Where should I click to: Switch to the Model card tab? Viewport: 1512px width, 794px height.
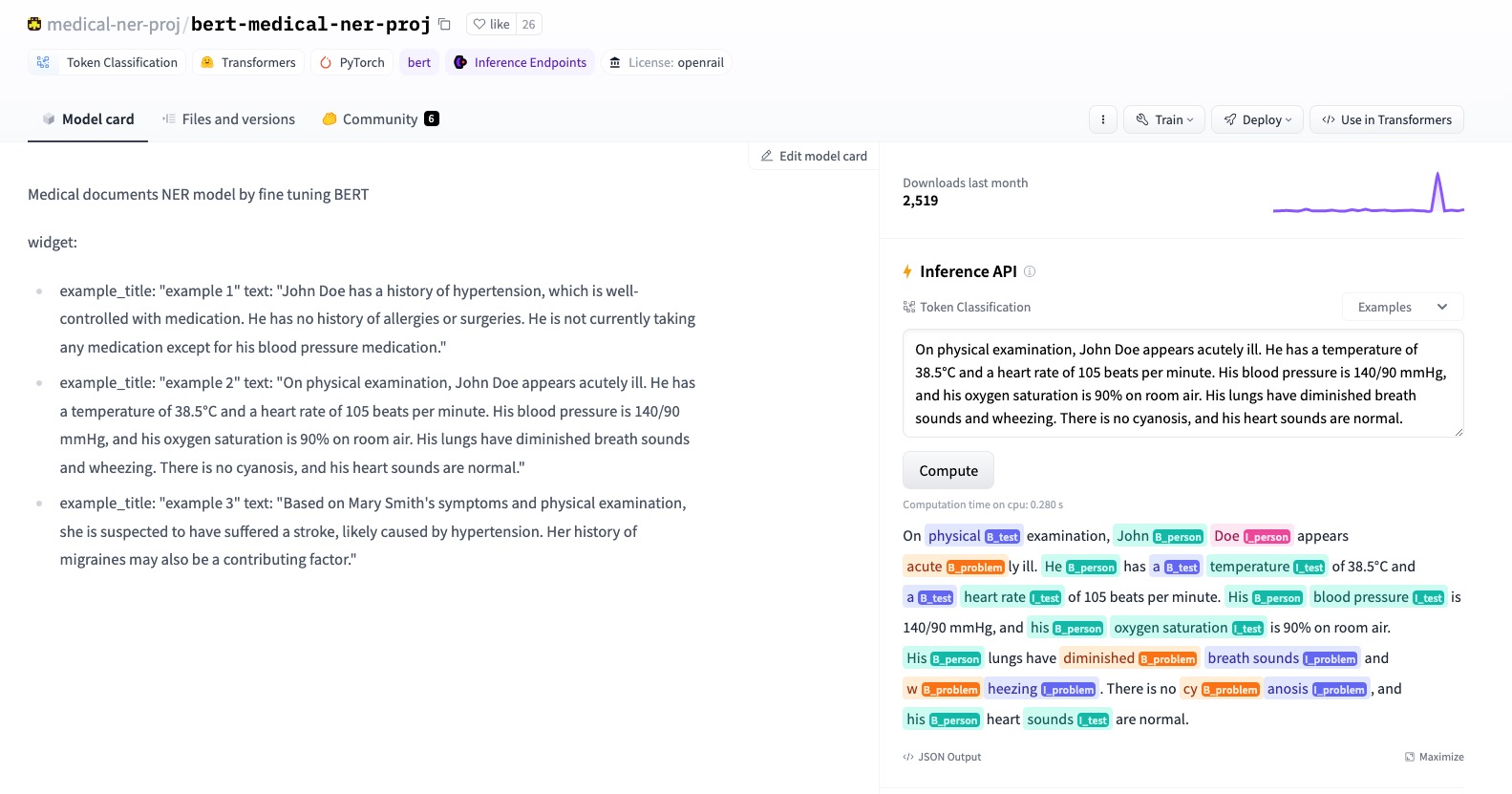coord(88,119)
